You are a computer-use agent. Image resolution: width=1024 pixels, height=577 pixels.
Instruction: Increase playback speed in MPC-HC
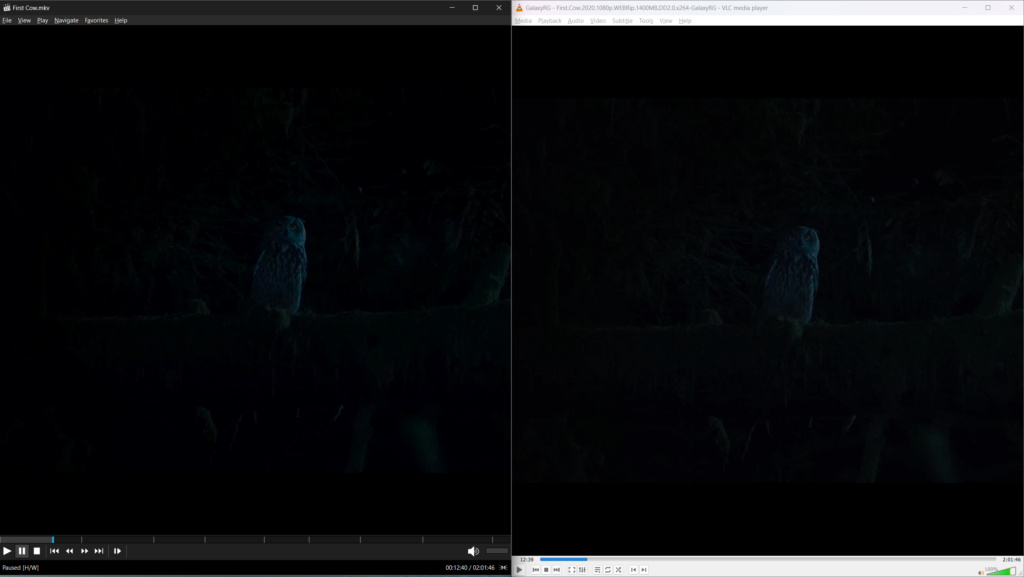click(x=84, y=551)
